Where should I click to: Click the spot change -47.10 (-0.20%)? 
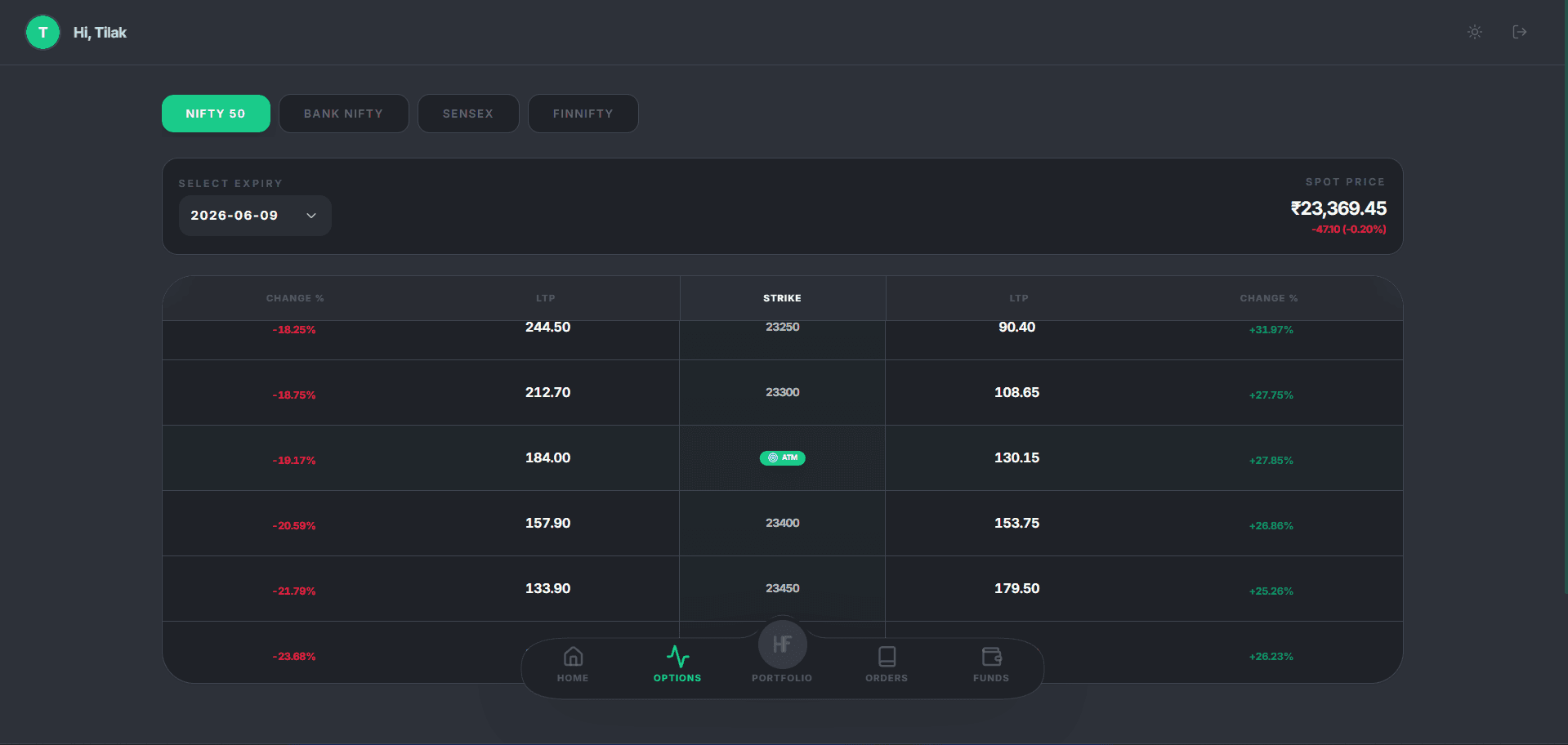pyautogui.click(x=1349, y=230)
